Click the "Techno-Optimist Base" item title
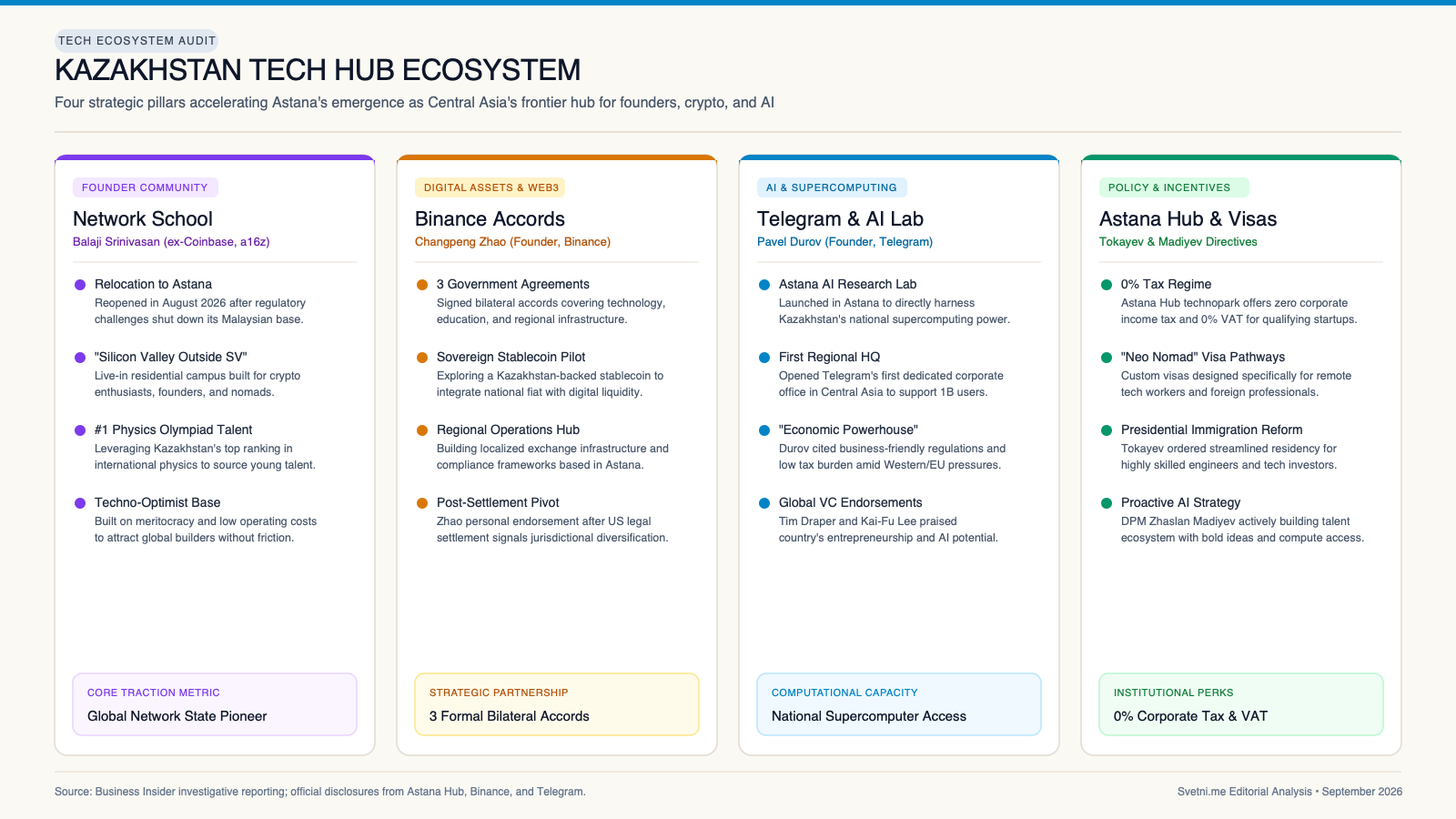 pyautogui.click(x=157, y=503)
